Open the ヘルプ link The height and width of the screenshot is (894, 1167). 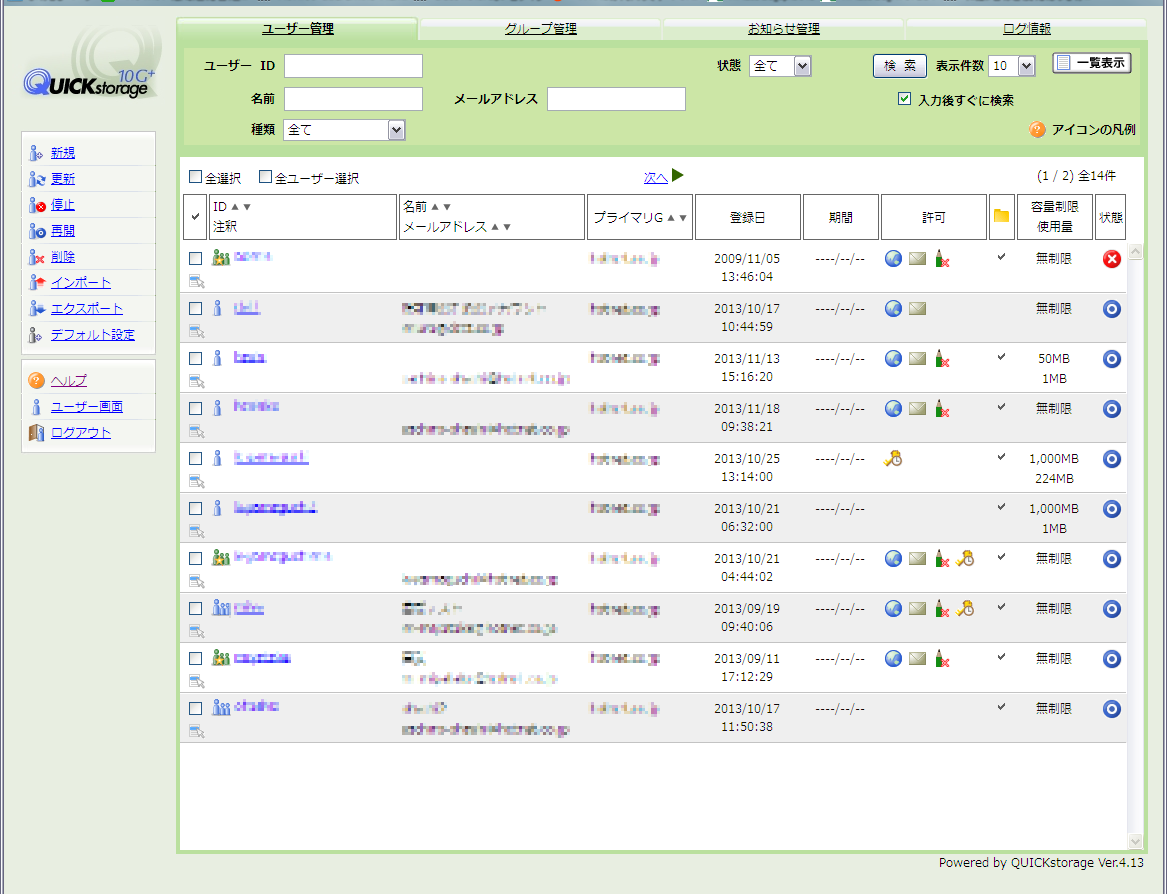pos(68,380)
